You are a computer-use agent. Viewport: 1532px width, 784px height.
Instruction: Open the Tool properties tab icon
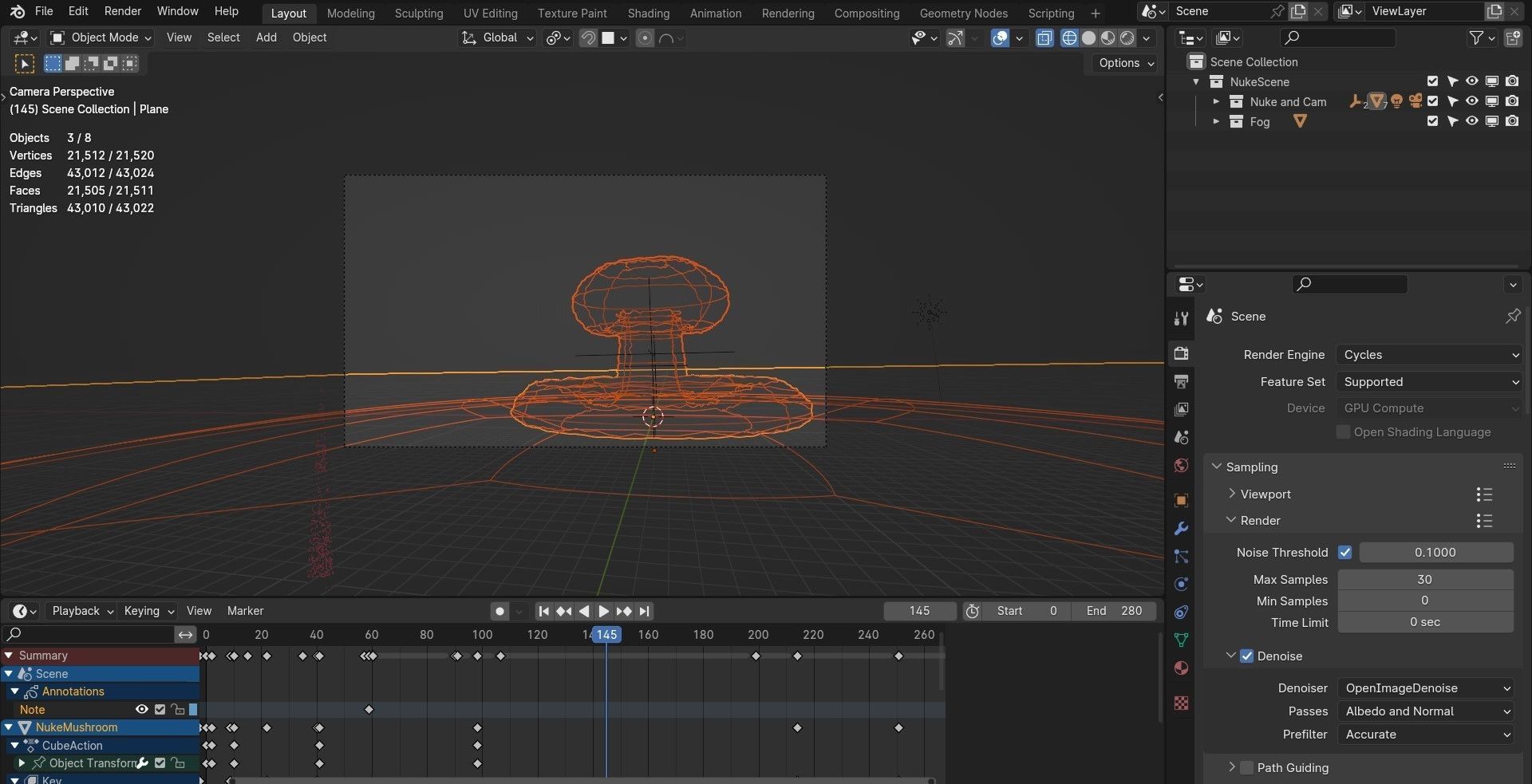[1182, 318]
